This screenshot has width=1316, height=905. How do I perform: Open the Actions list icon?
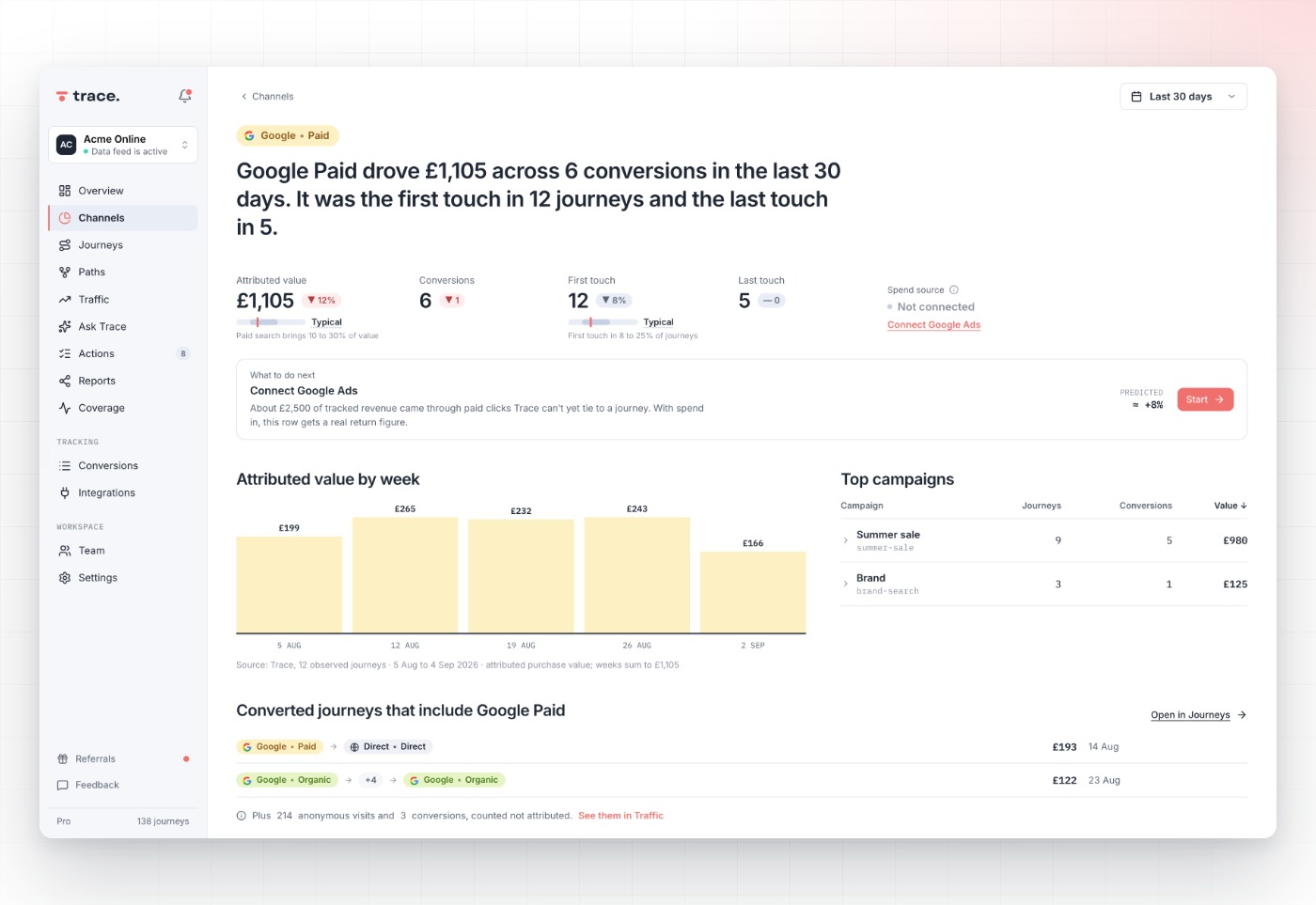click(x=65, y=354)
